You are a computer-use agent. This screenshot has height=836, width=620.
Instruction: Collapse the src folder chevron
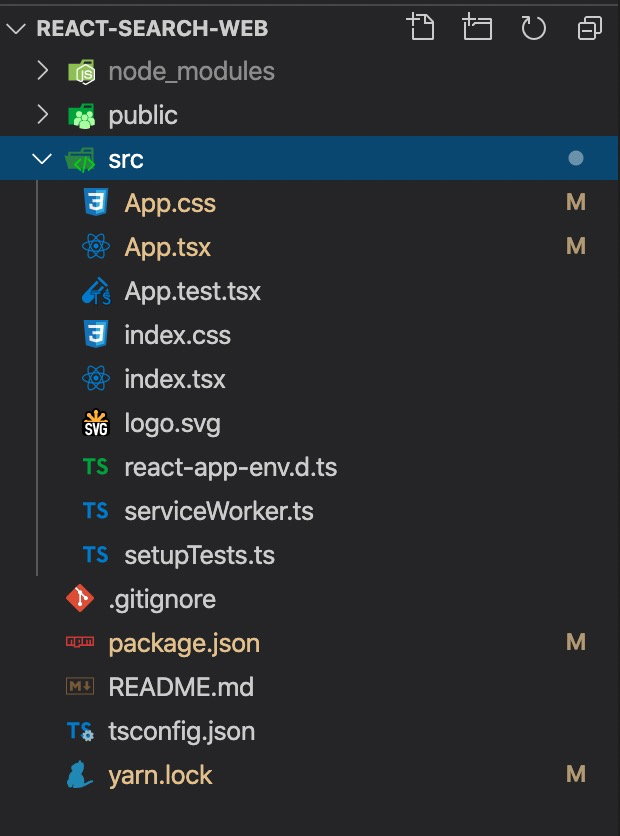42,158
